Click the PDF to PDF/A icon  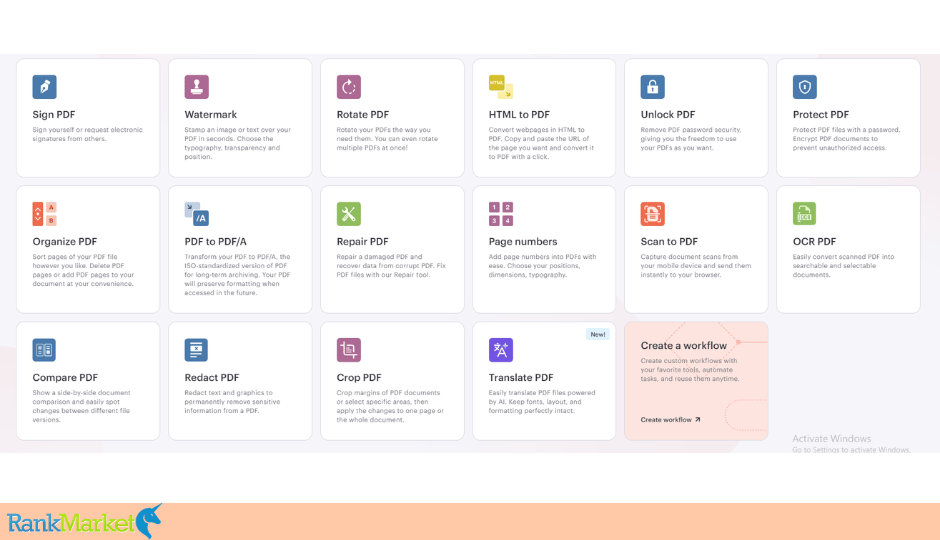[197, 214]
